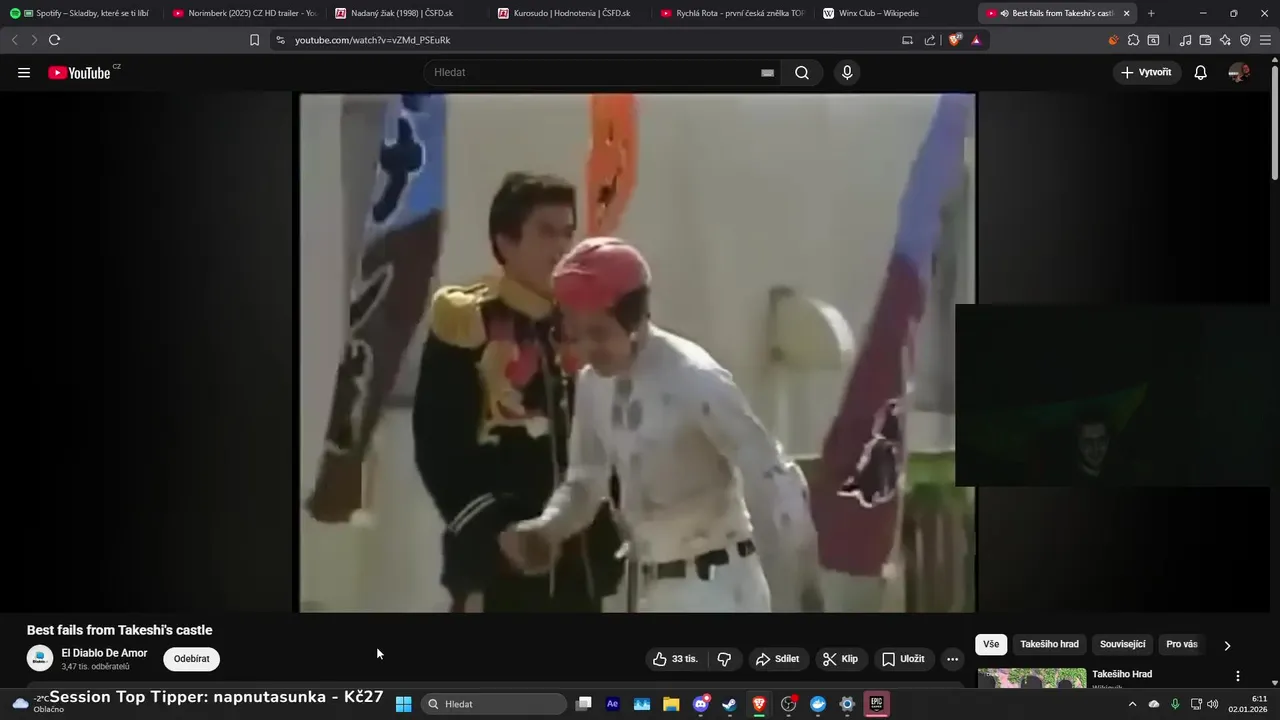
Task: Switch to the Winx Club Wikipedie tab
Action: click(x=893, y=13)
